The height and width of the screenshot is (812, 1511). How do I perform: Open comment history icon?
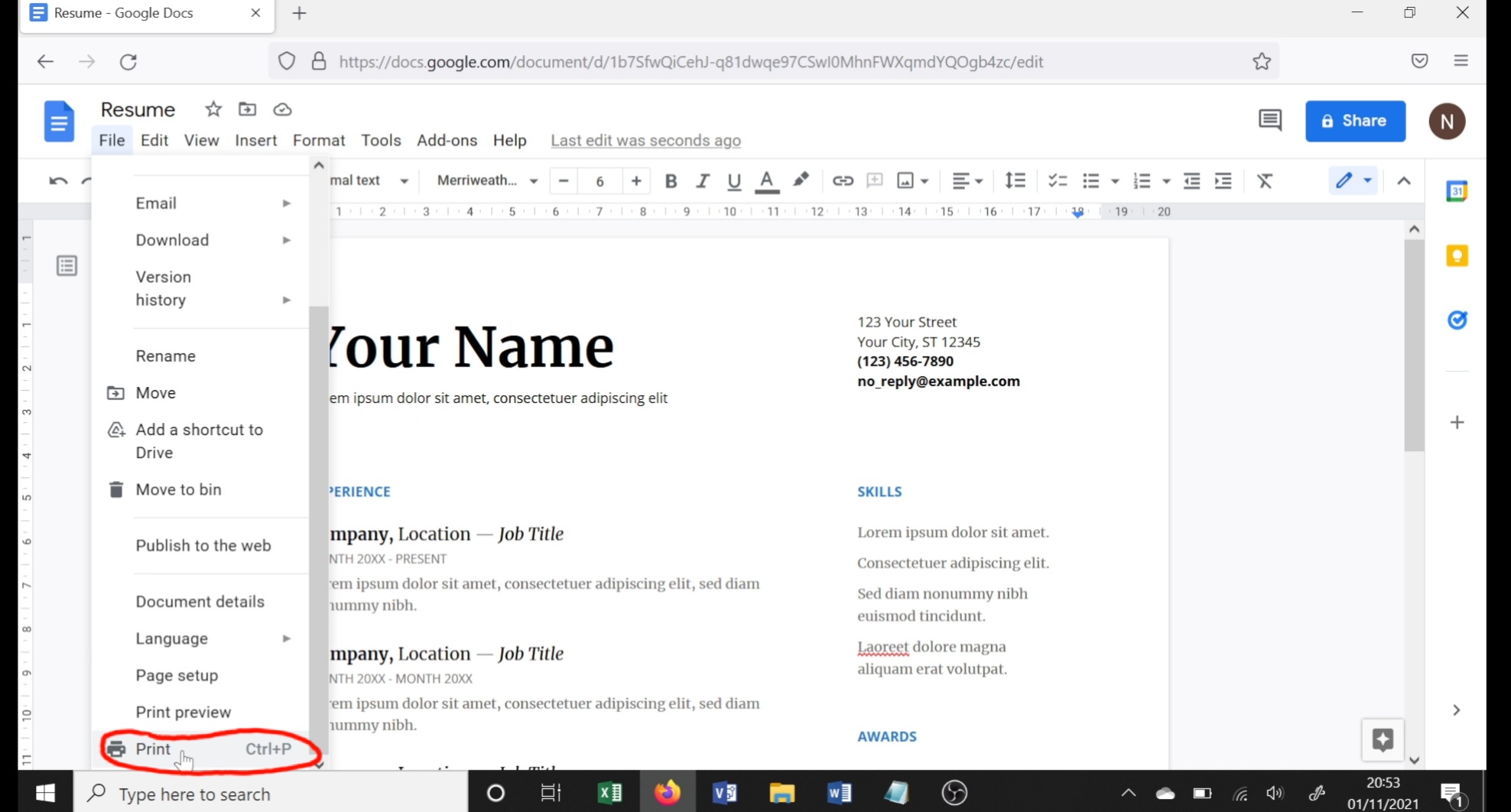[x=1269, y=120]
